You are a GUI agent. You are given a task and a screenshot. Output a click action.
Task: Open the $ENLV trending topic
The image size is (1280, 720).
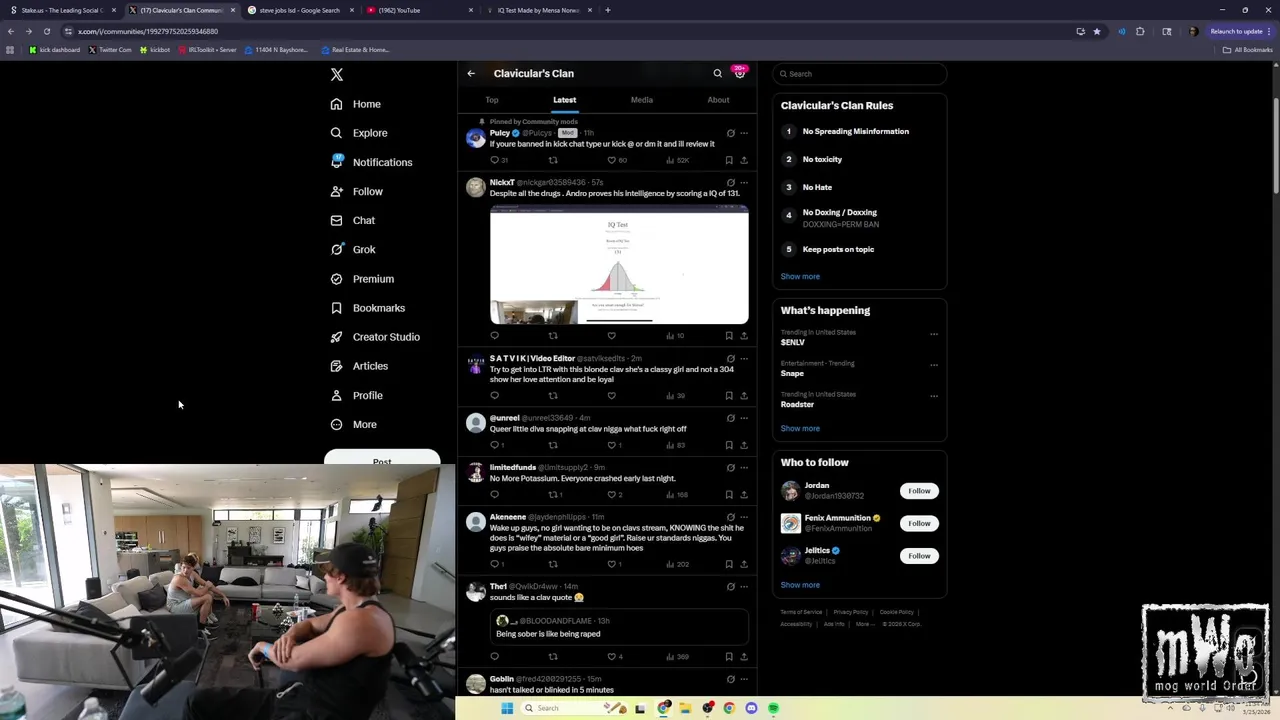793,342
